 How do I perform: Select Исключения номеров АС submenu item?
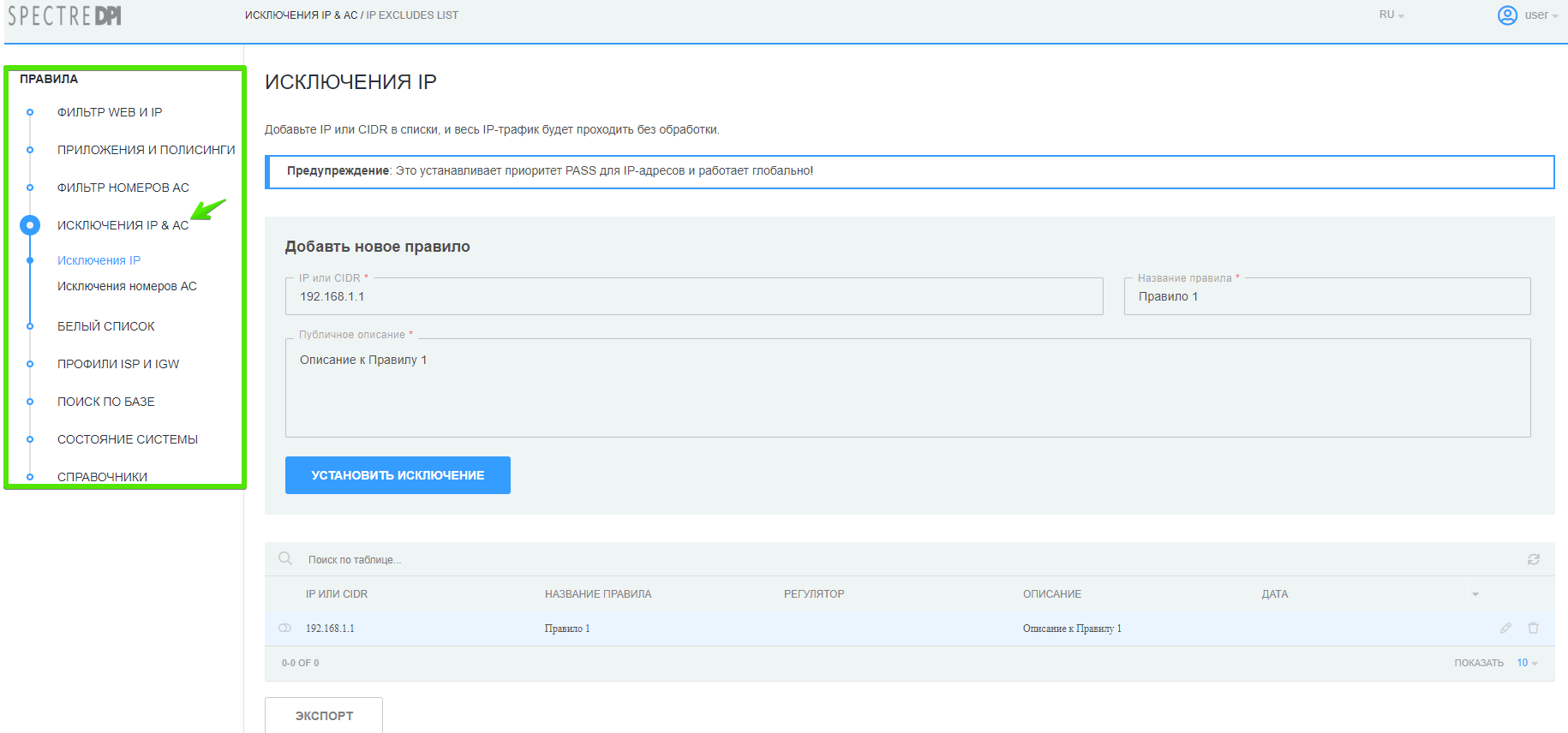pos(127,286)
